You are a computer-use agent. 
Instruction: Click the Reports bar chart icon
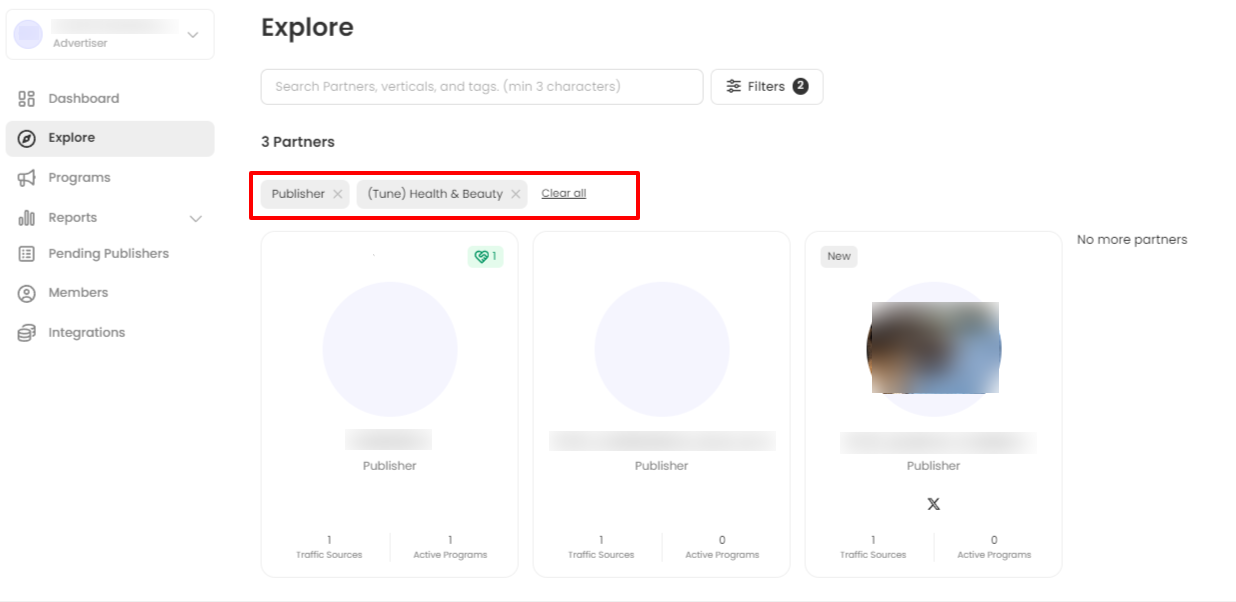click(x=27, y=218)
